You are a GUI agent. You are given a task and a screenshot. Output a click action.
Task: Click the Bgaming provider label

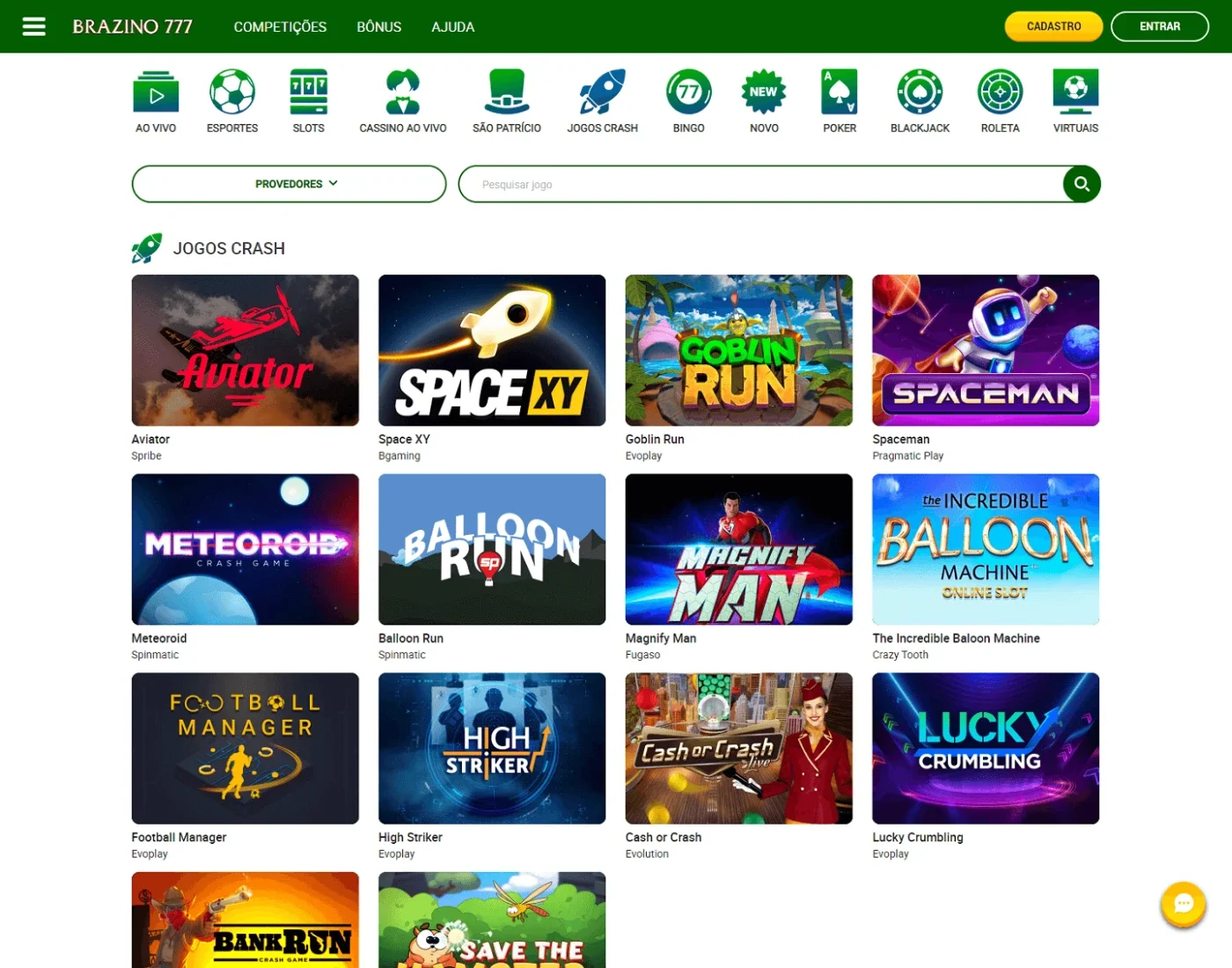[400, 456]
